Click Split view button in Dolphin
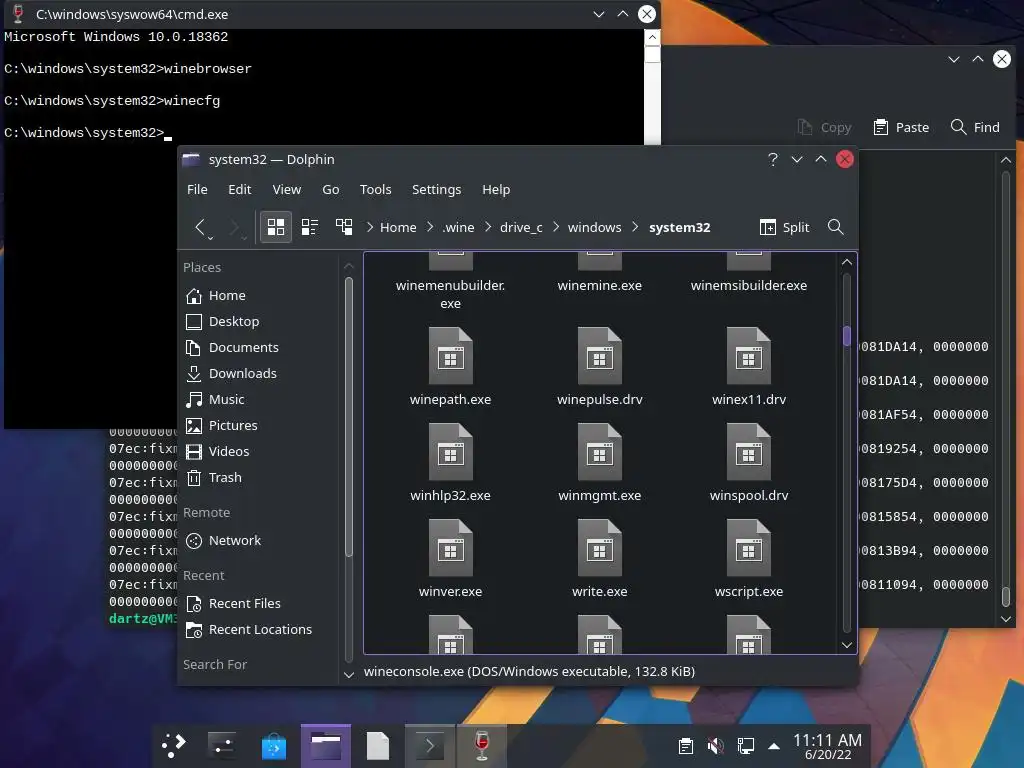Screen dimensions: 1024x768 pos(784,227)
